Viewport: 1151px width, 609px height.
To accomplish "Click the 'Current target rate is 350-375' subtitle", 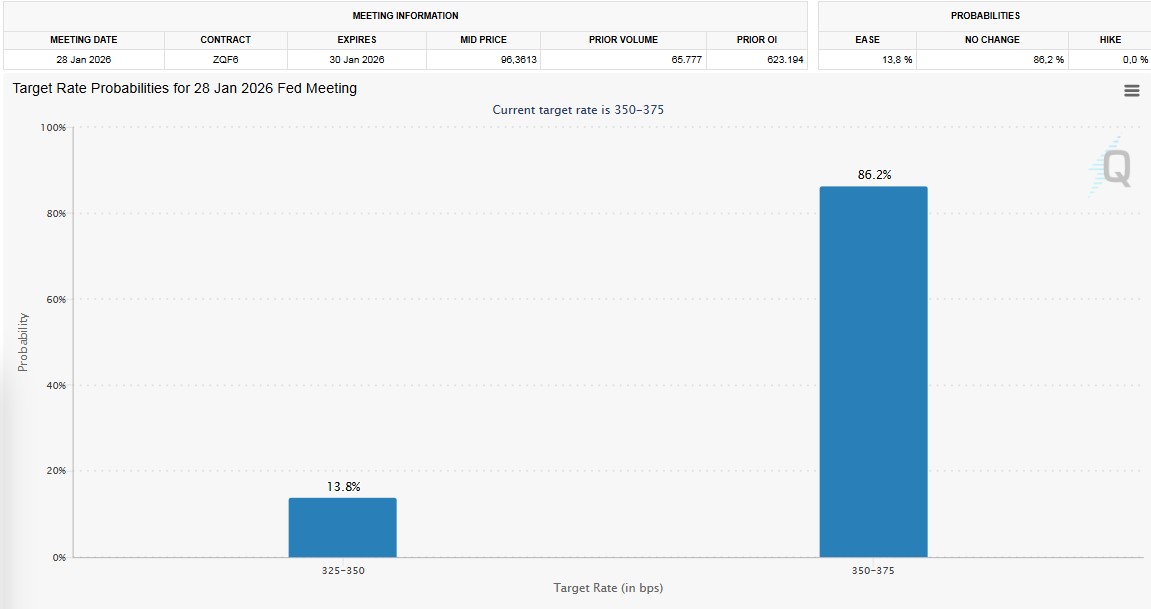I will click(x=577, y=110).
